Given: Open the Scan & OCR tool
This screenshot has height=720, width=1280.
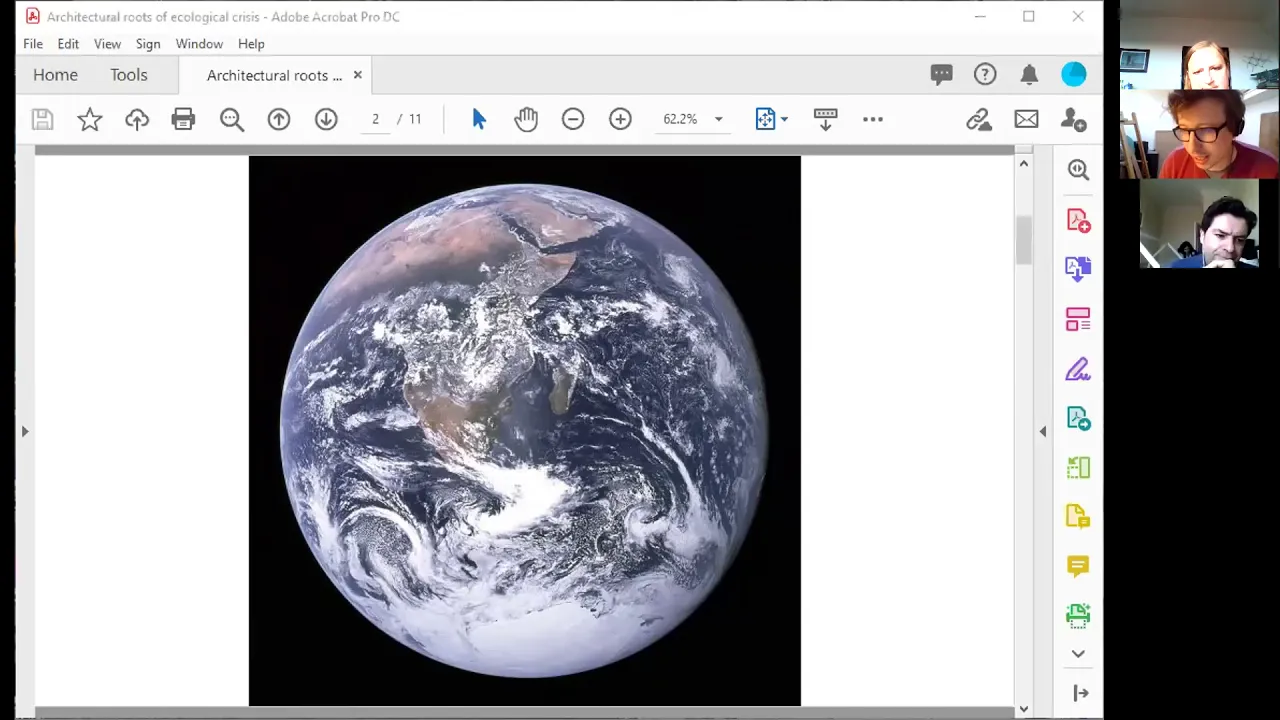Looking at the screenshot, I should click(1078, 615).
